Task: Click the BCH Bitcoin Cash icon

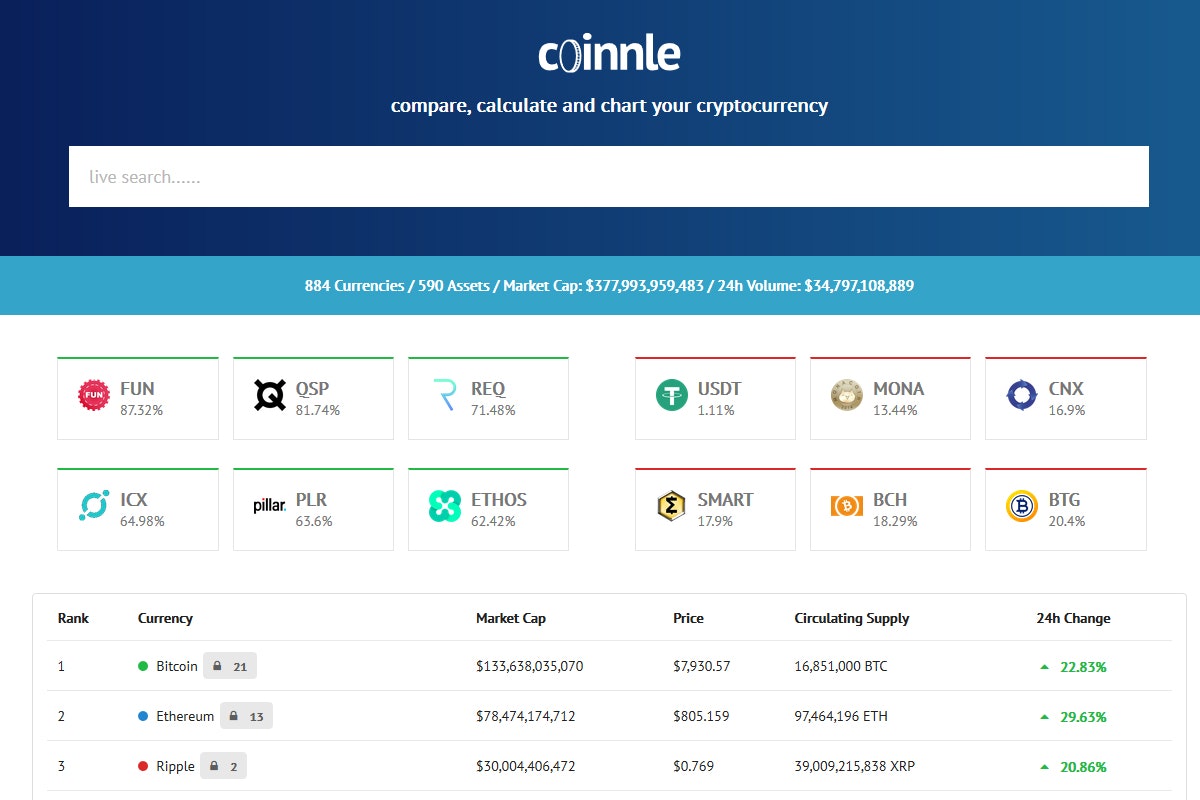Action: coord(847,505)
